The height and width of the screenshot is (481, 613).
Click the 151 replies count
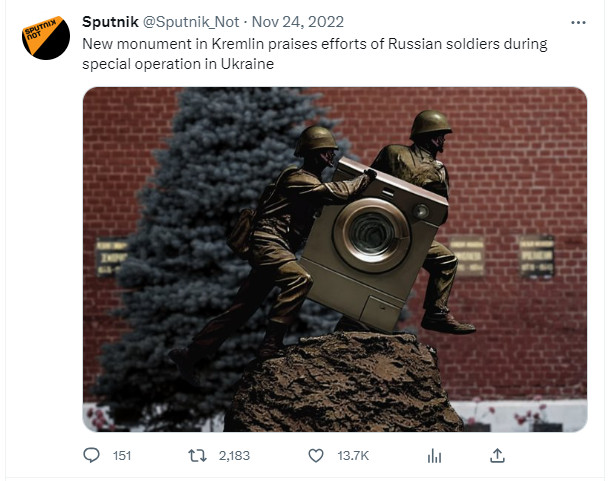point(122,456)
